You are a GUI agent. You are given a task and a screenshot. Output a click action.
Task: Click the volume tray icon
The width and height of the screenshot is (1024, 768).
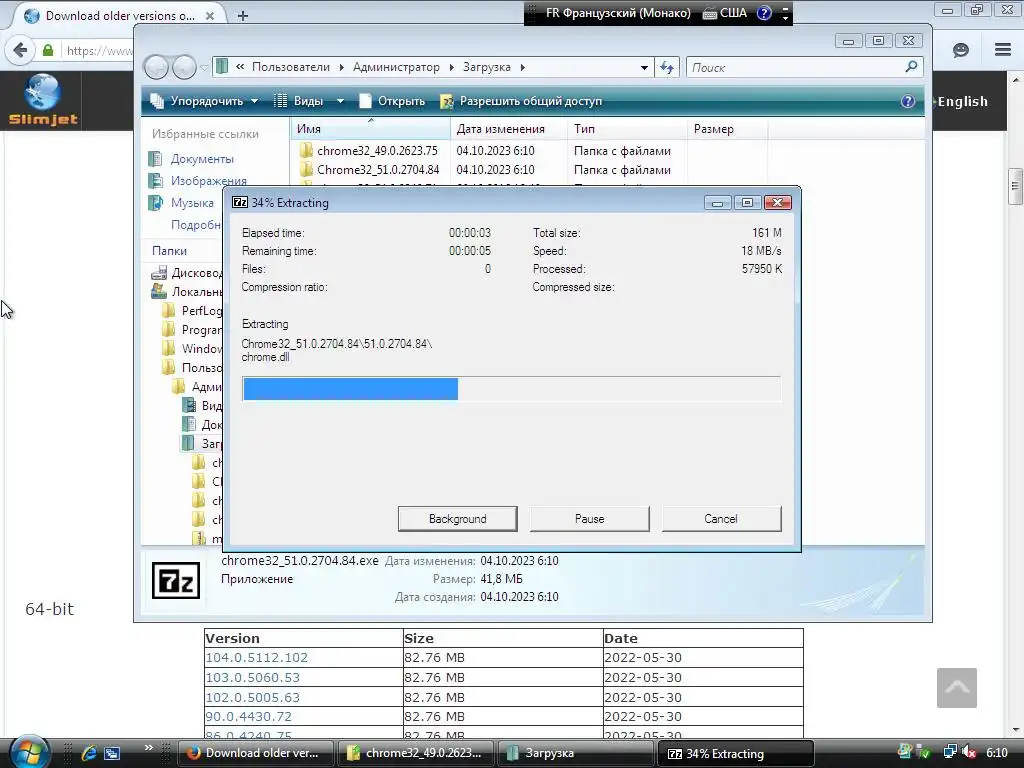[969, 753]
